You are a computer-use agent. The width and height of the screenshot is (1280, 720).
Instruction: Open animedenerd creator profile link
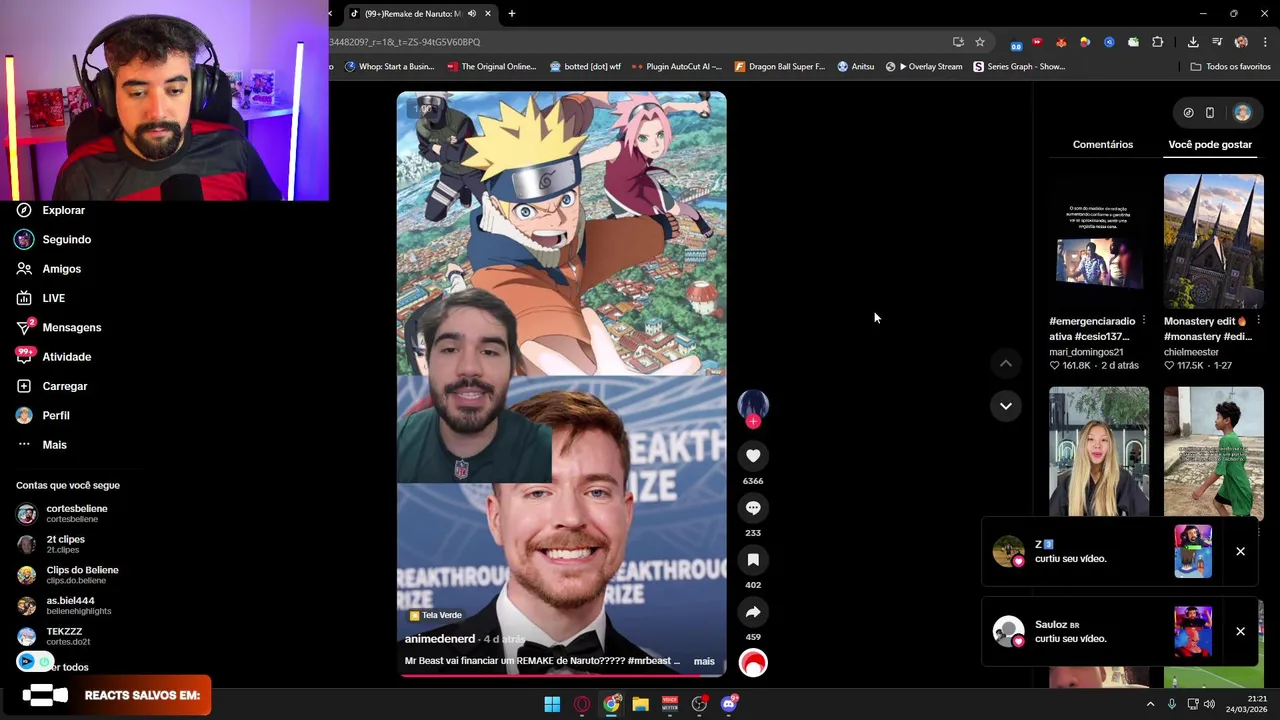tap(440, 639)
